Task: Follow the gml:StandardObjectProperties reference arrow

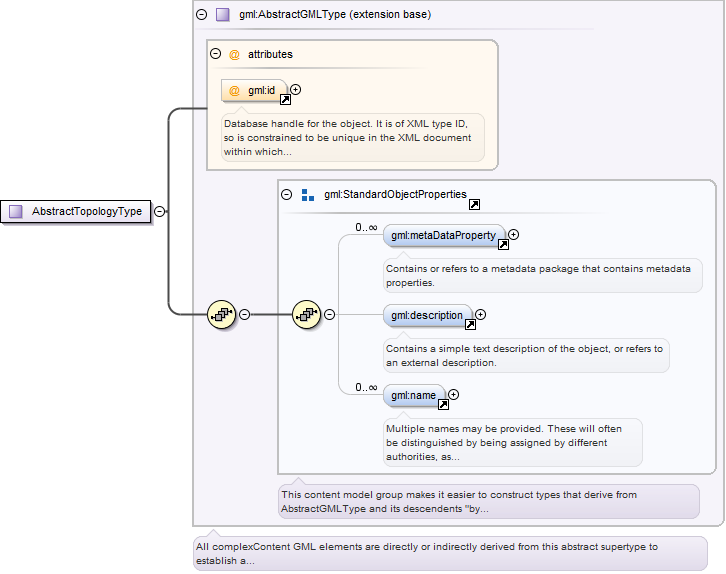Action: (x=474, y=205)
